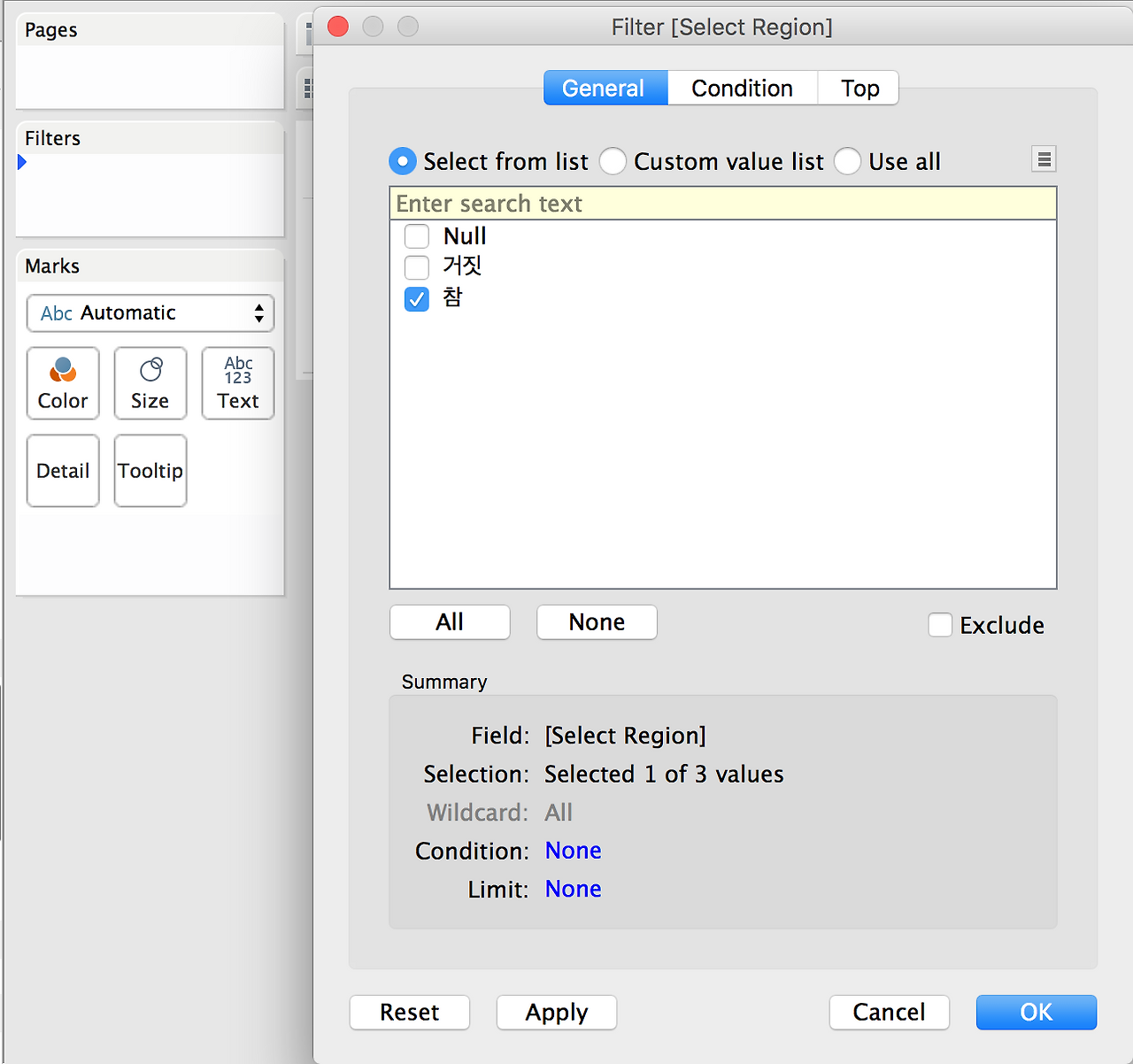The height and width of the screenshot is (1064, 1133).
Task: Focus the 'Enter search text' field
Action: 723,204
